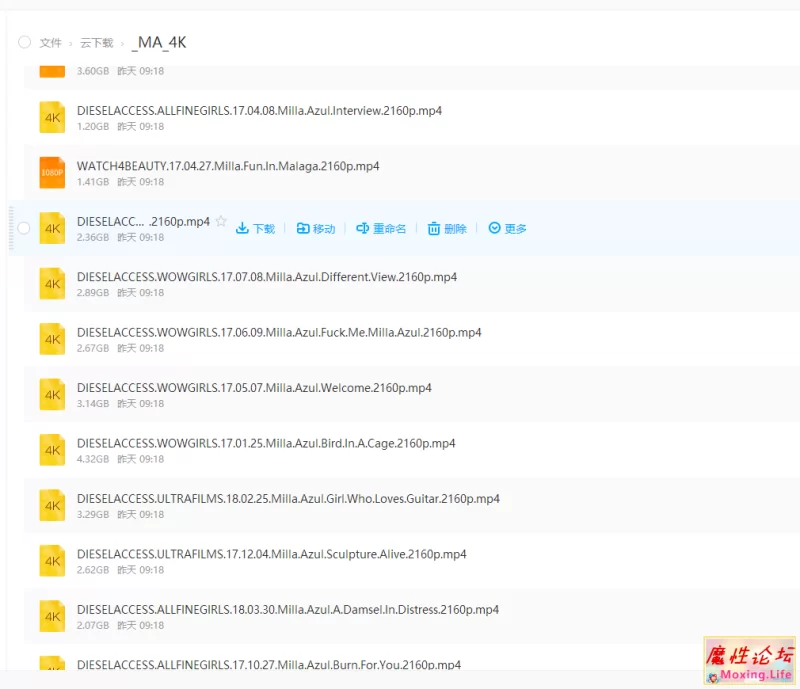800x689 pixels.
Task: Click the 4K icon of the 1.20GB Interview file
Action: click(x=52, y=117)
